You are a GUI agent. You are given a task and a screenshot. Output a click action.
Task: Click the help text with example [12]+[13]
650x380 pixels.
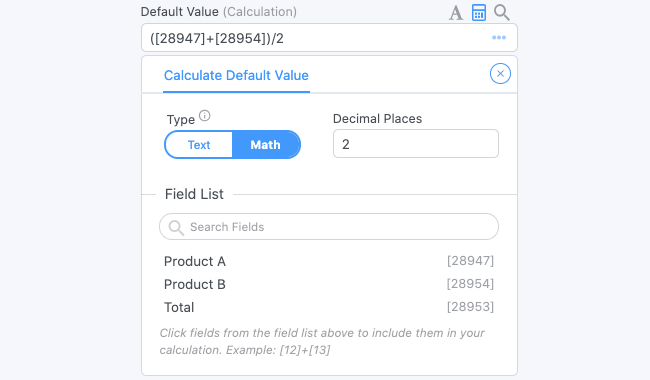(x=322, y=341)
